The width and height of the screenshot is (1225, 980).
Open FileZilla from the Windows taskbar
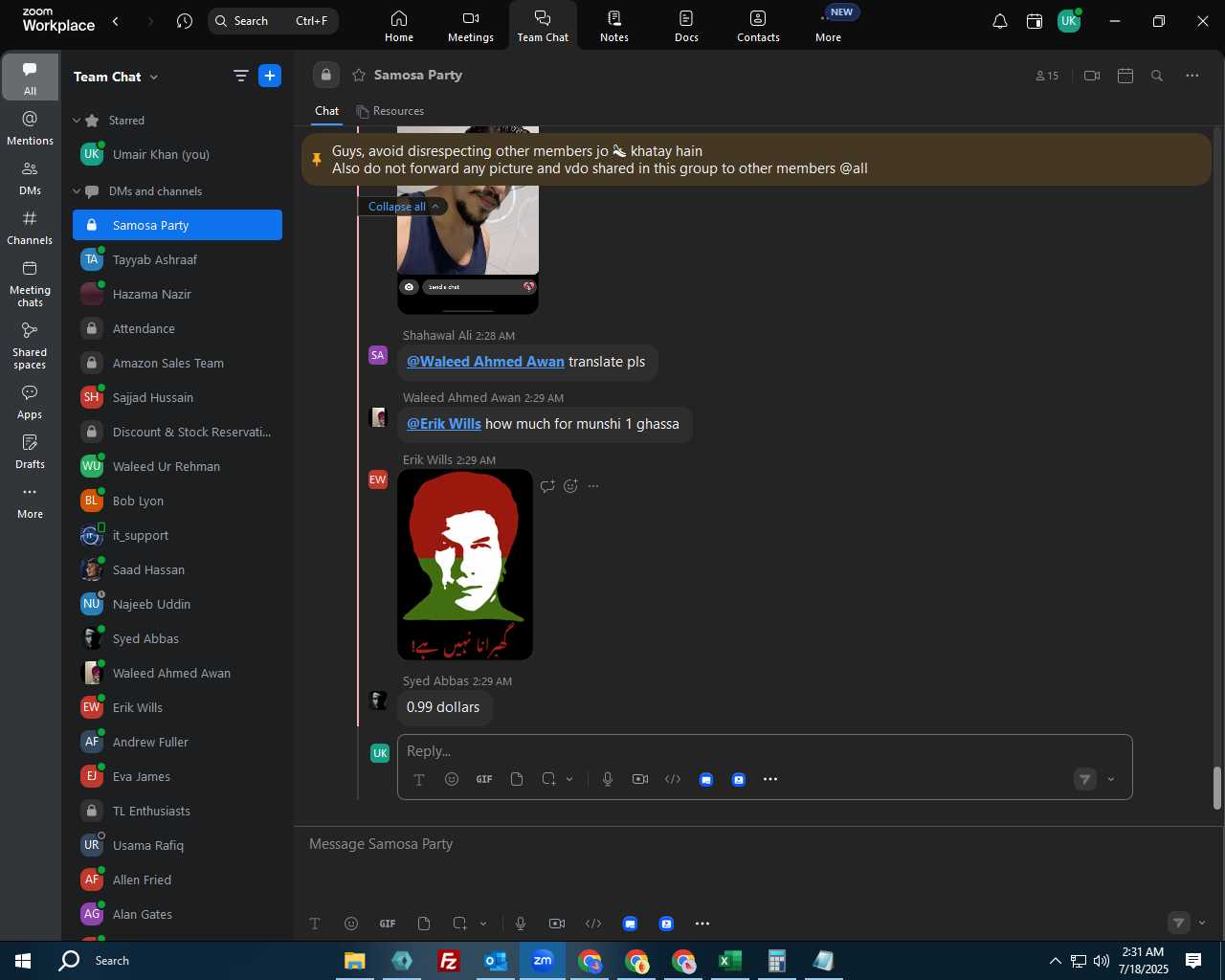(448, 961)
